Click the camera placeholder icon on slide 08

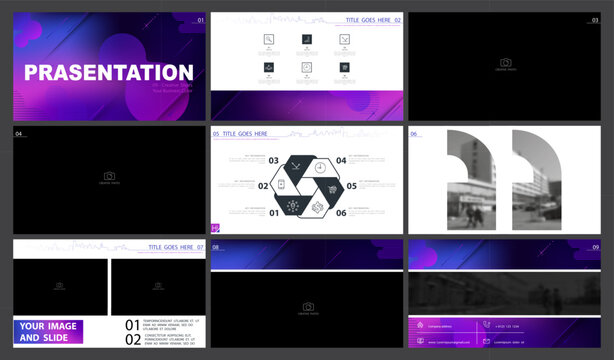308,307
